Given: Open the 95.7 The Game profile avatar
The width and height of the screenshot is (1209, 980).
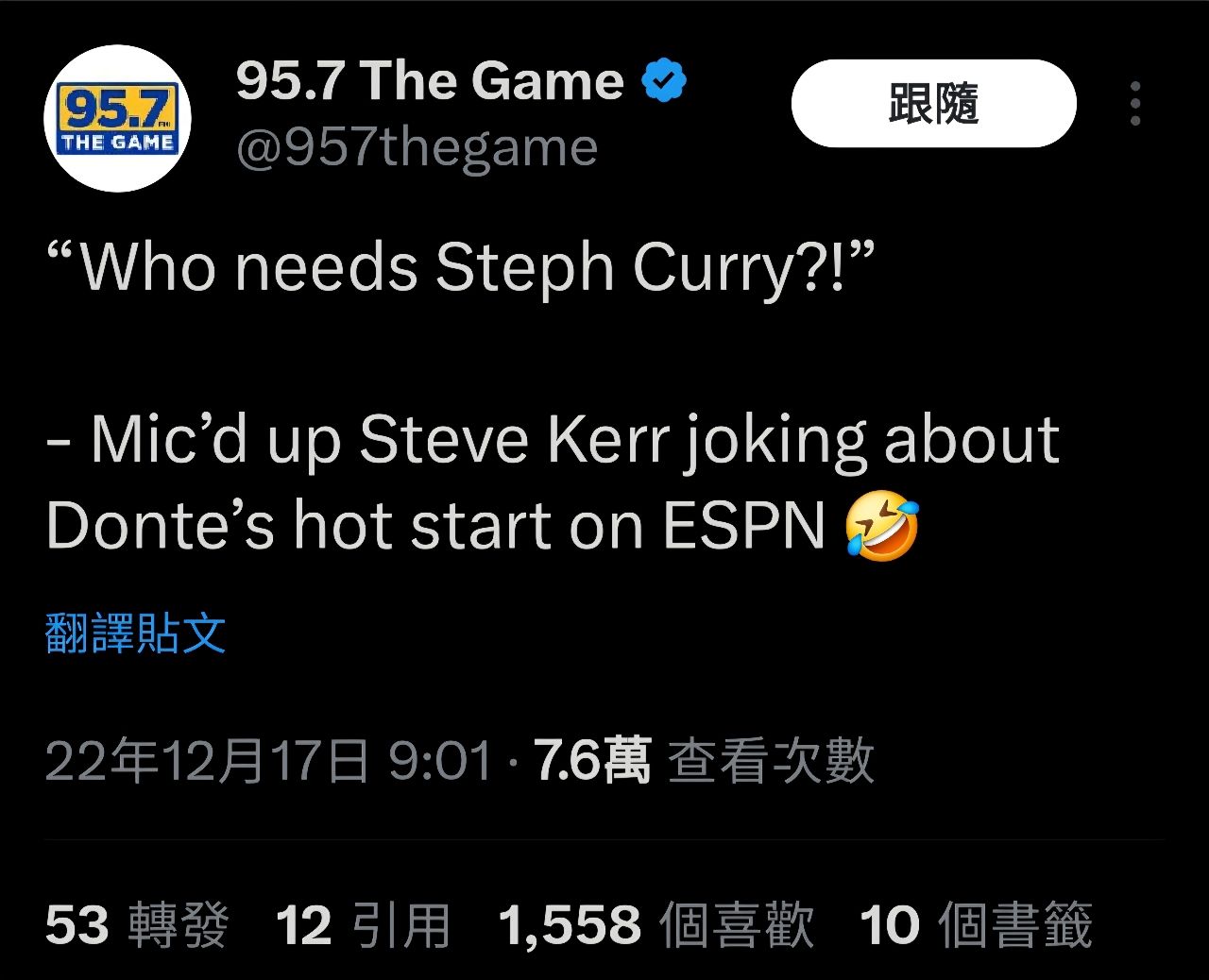Looking at the screenshot, I should click(x=117, y=119).
